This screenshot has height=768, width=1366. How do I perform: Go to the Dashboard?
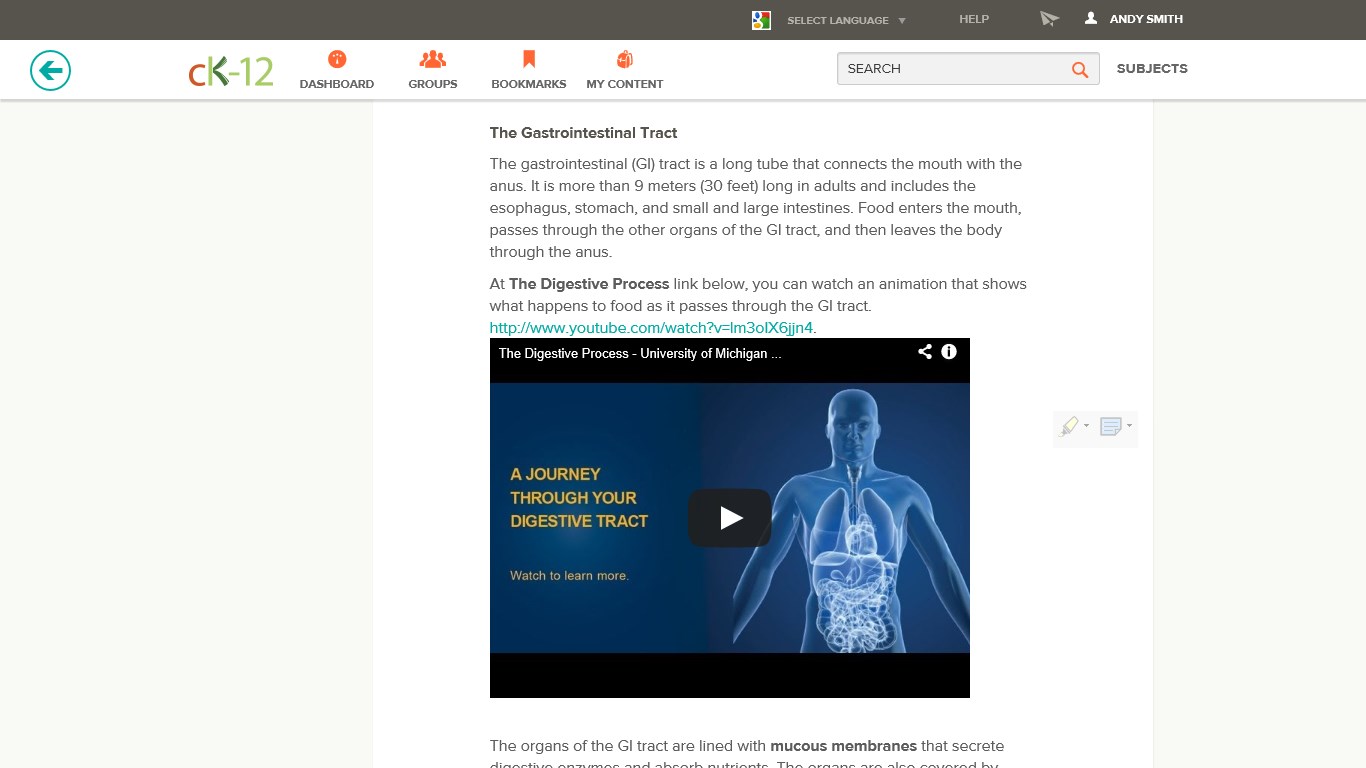[337, 70]
